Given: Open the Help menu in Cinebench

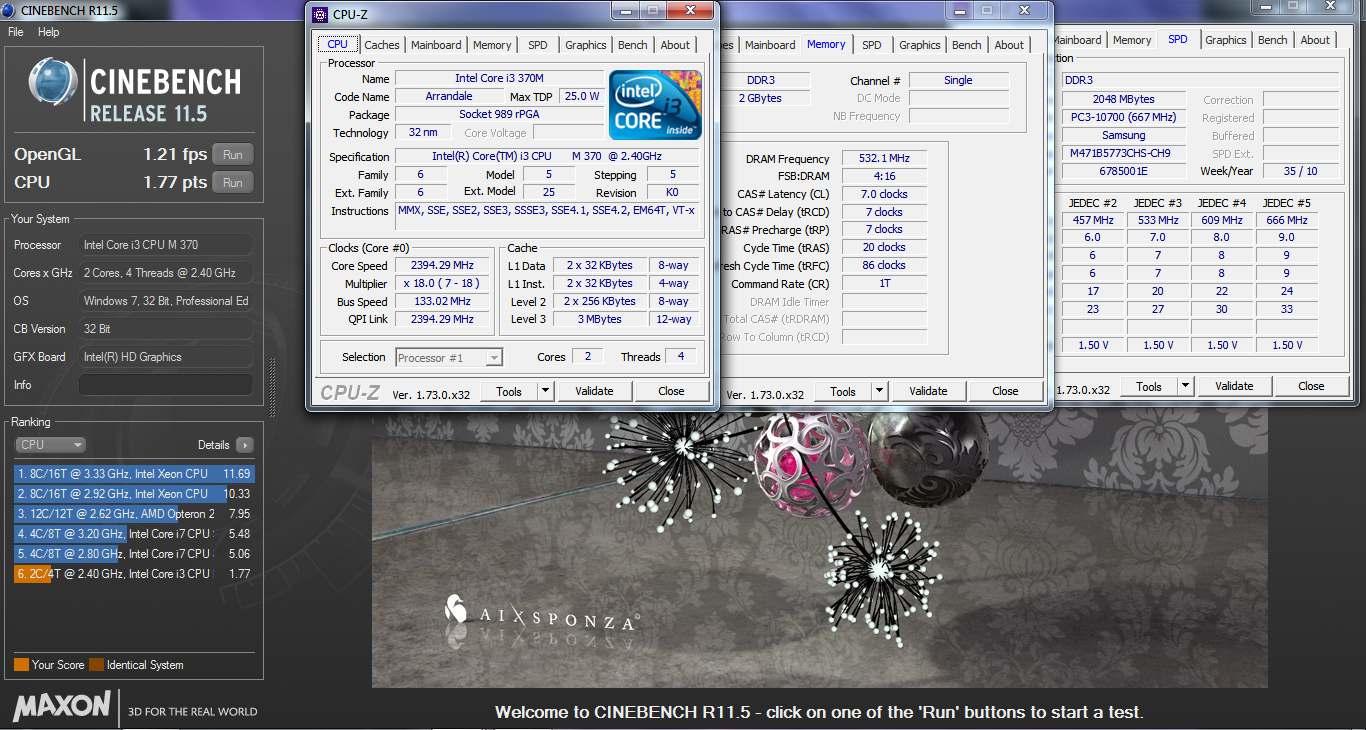Looking at the screenshot, I should point(49,32).
